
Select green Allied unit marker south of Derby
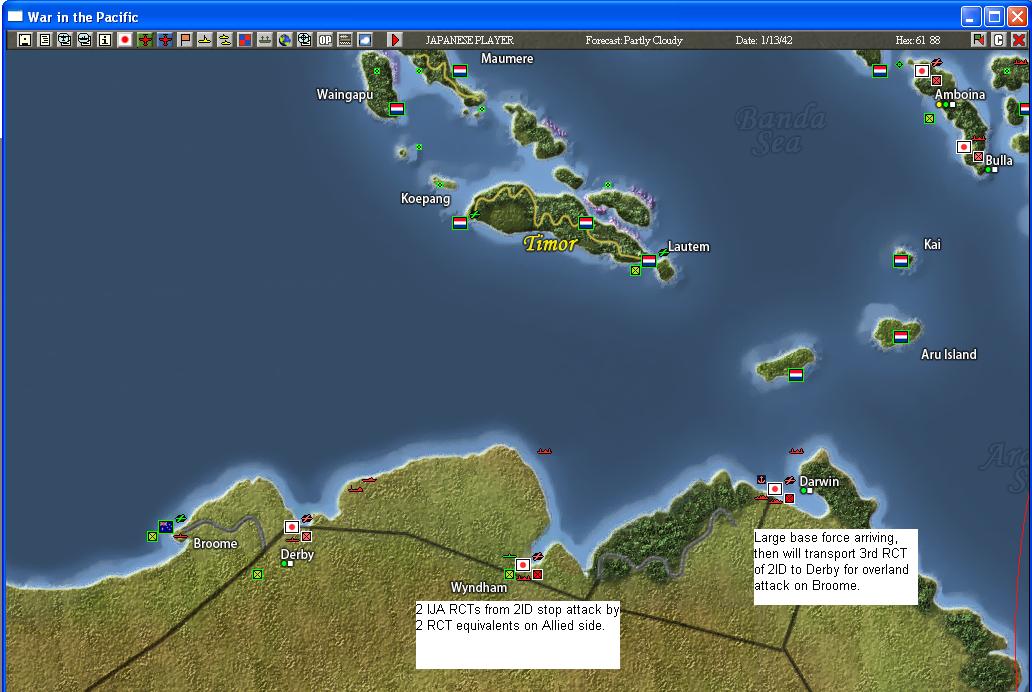tap(257, 575)
